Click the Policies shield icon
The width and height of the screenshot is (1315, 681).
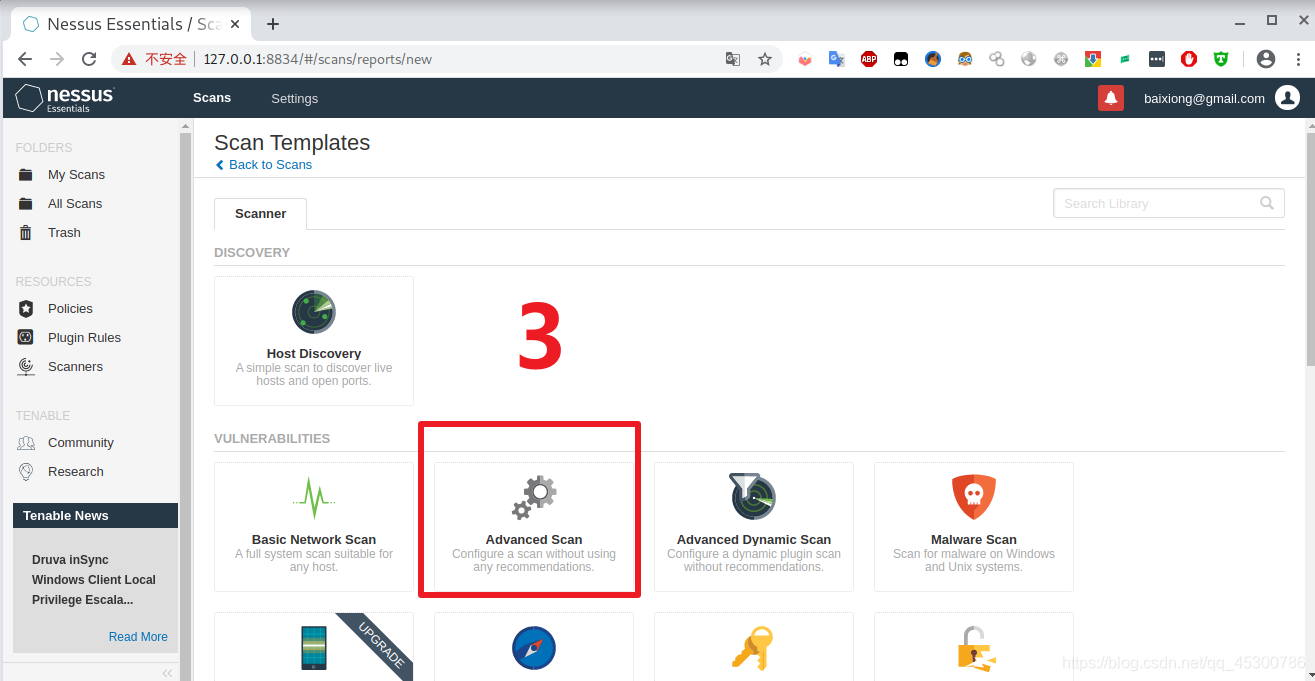pos(26,308)
